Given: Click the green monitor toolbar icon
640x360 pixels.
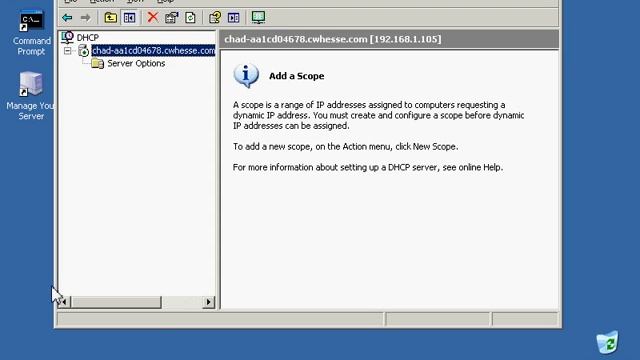Looking at the screenshot, I should (x=258, y=17).
